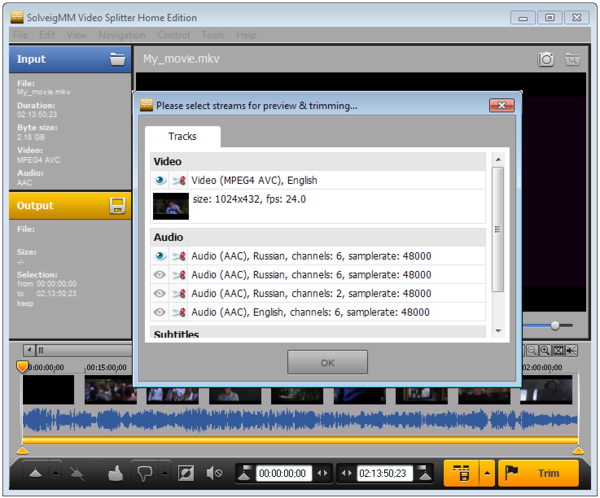Viewport: 600px width, 498px height.
Task: Click the orange Trim button
Action: [x=538, y=473]
